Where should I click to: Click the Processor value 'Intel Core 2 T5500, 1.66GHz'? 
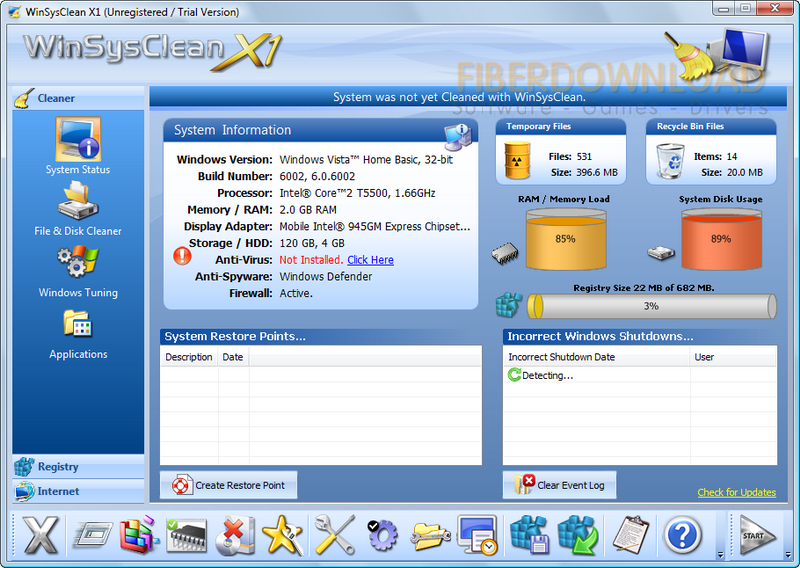pyautogui.click(x=357, y=193)
